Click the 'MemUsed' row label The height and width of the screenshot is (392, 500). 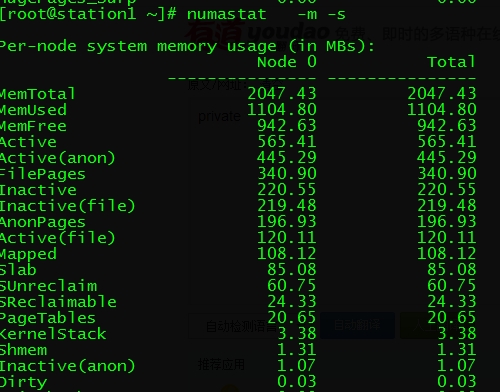coord(33,110)
